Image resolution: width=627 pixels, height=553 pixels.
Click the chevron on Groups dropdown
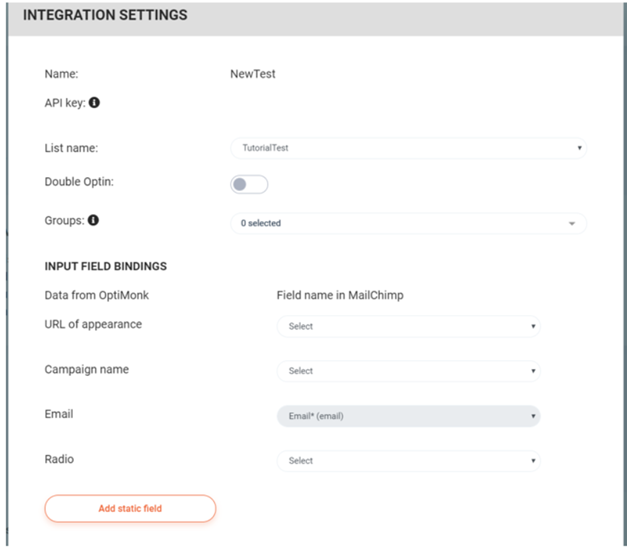pos(572,224)
